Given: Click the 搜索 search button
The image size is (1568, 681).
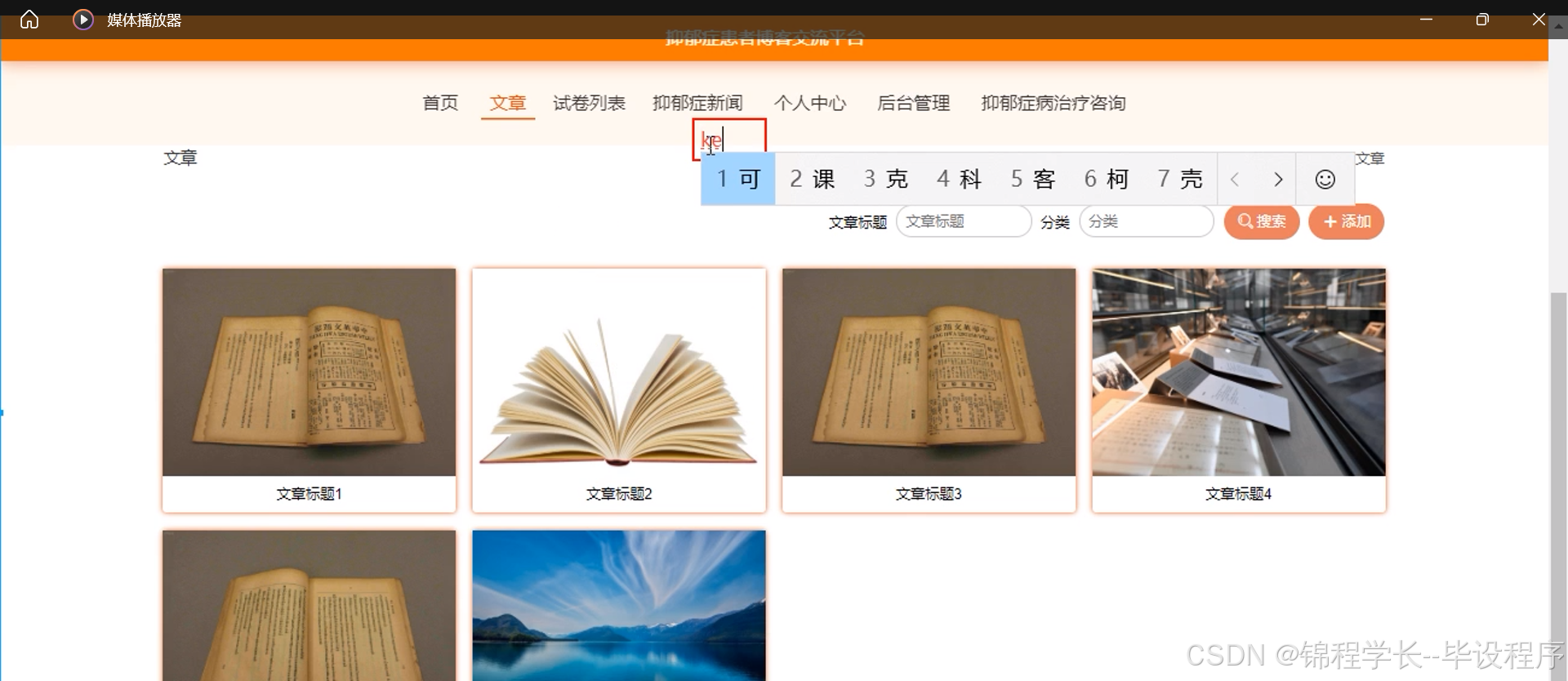Looking at the screenshot, I should tap(1261, 221).
